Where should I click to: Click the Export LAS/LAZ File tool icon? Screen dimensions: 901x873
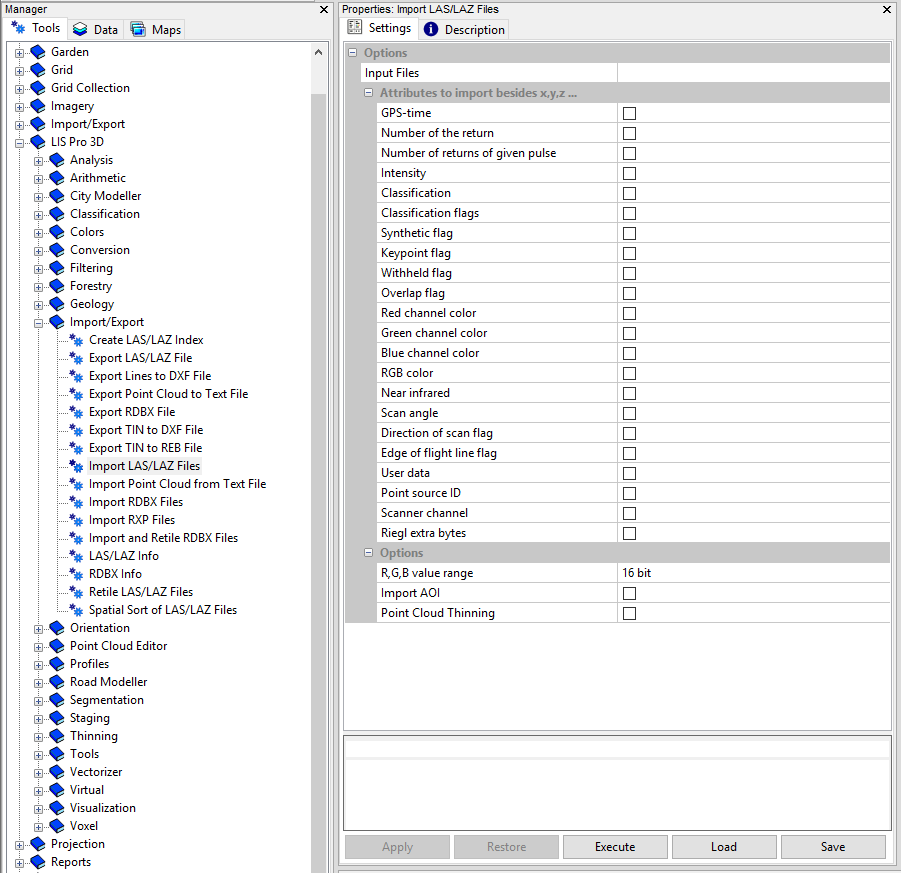pos(76,358)
